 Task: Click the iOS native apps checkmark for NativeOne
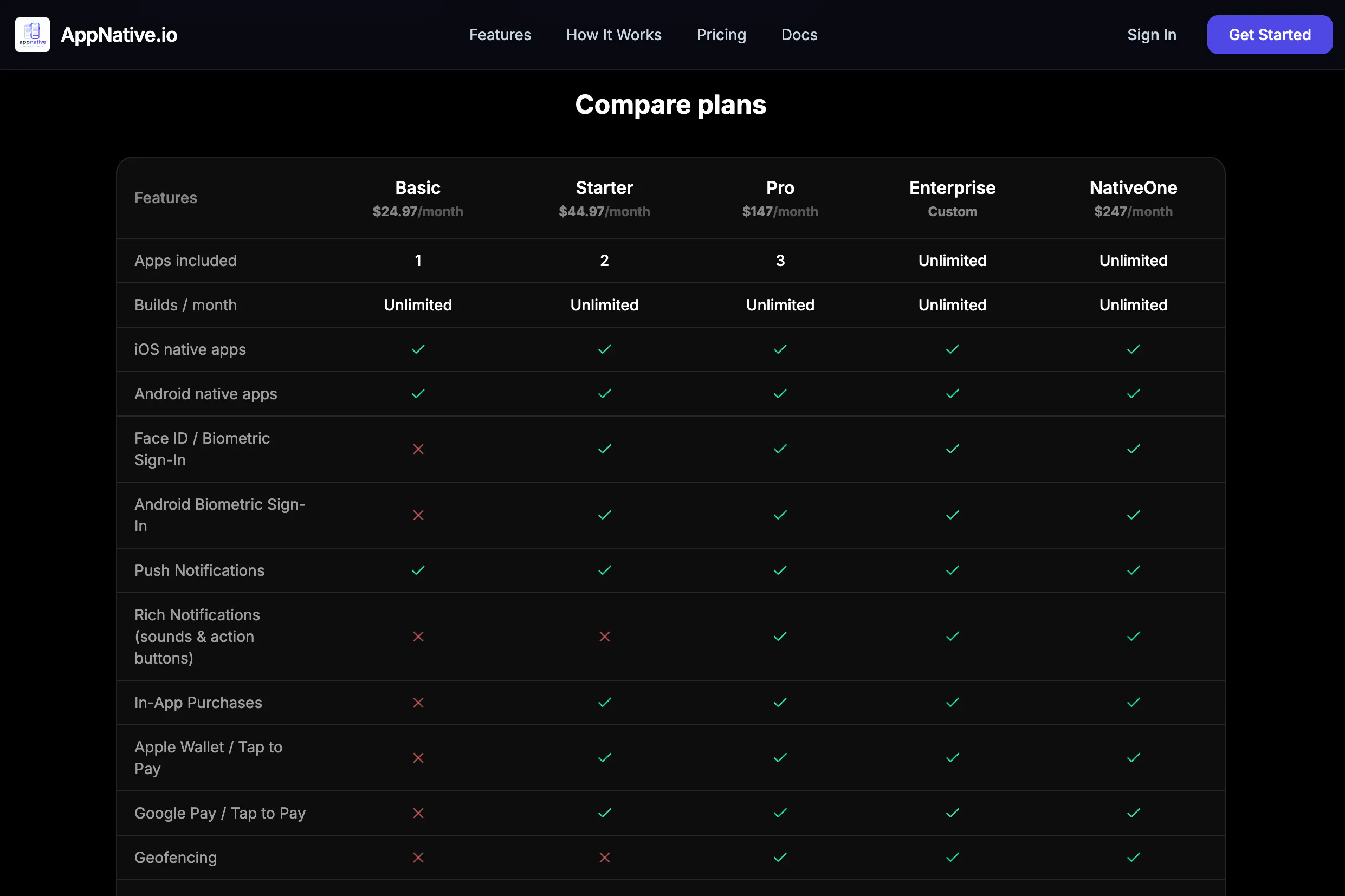[x=1133, y=350]
